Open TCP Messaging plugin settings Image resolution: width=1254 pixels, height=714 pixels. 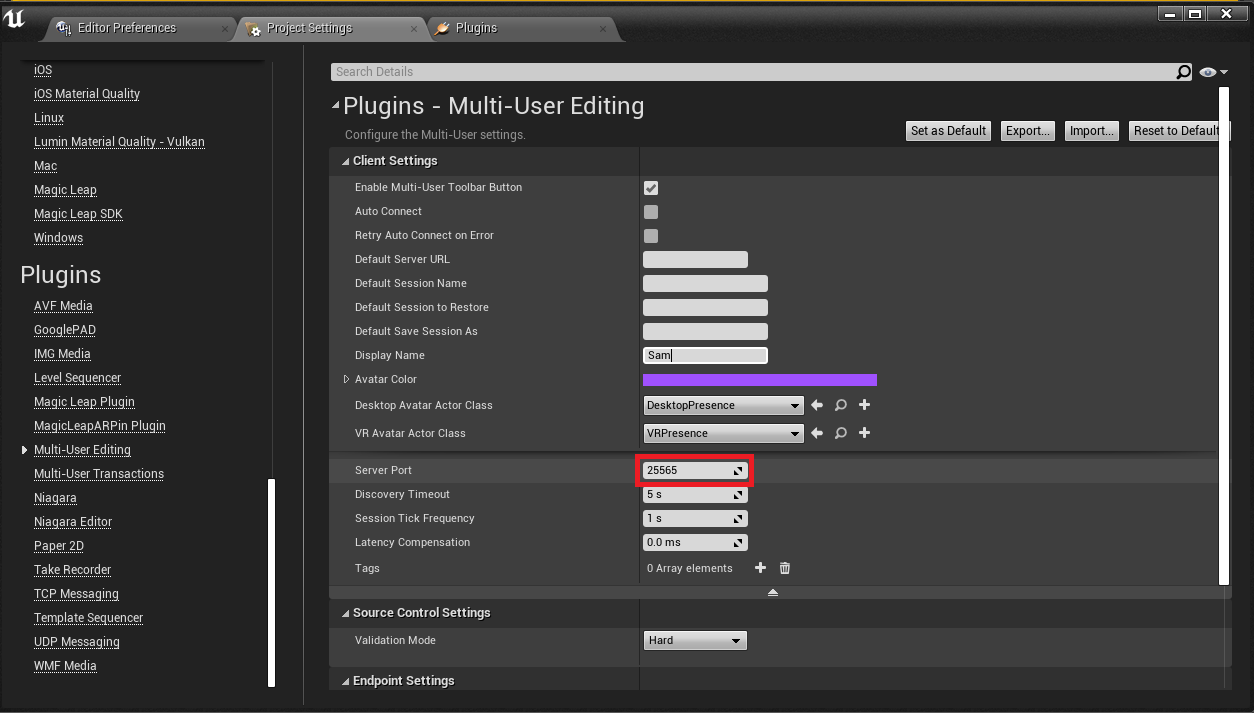coord(76,594)
